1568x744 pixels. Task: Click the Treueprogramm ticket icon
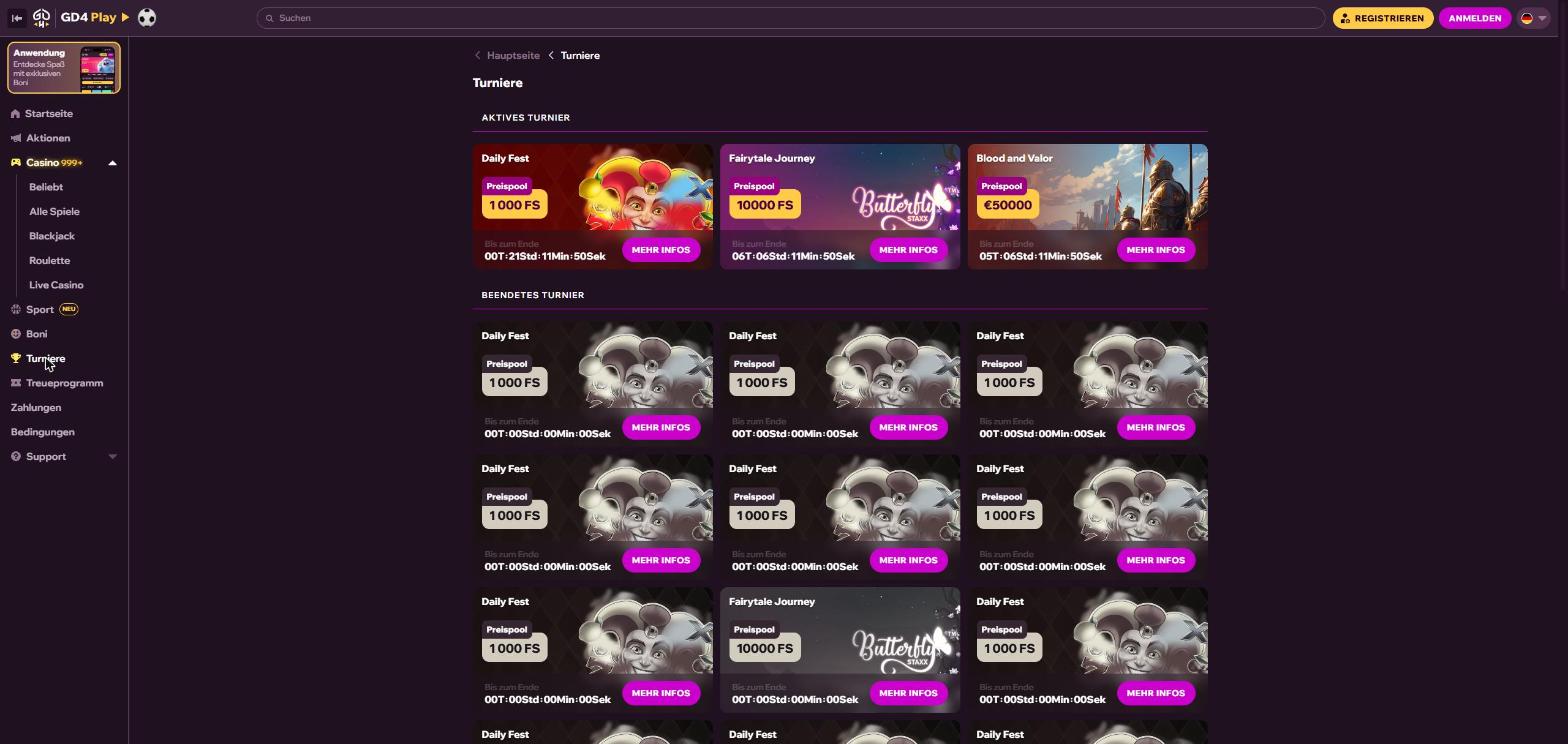(15, 383)
